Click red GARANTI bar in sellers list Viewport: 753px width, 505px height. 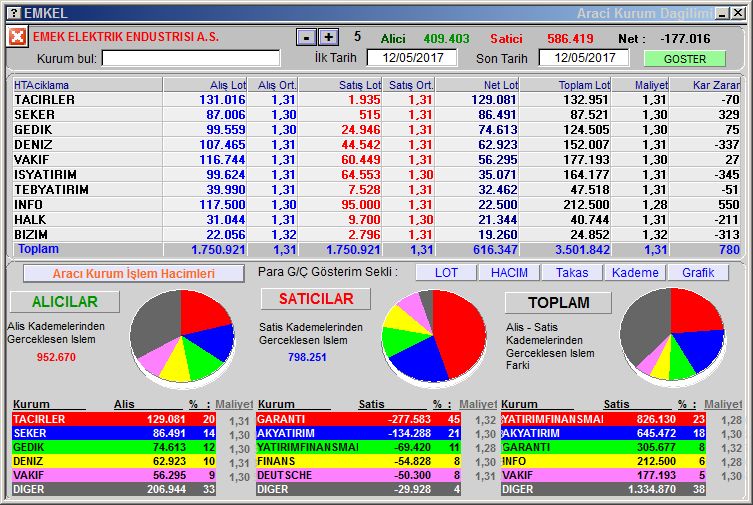pyautogui.click(x=358, y=419)
